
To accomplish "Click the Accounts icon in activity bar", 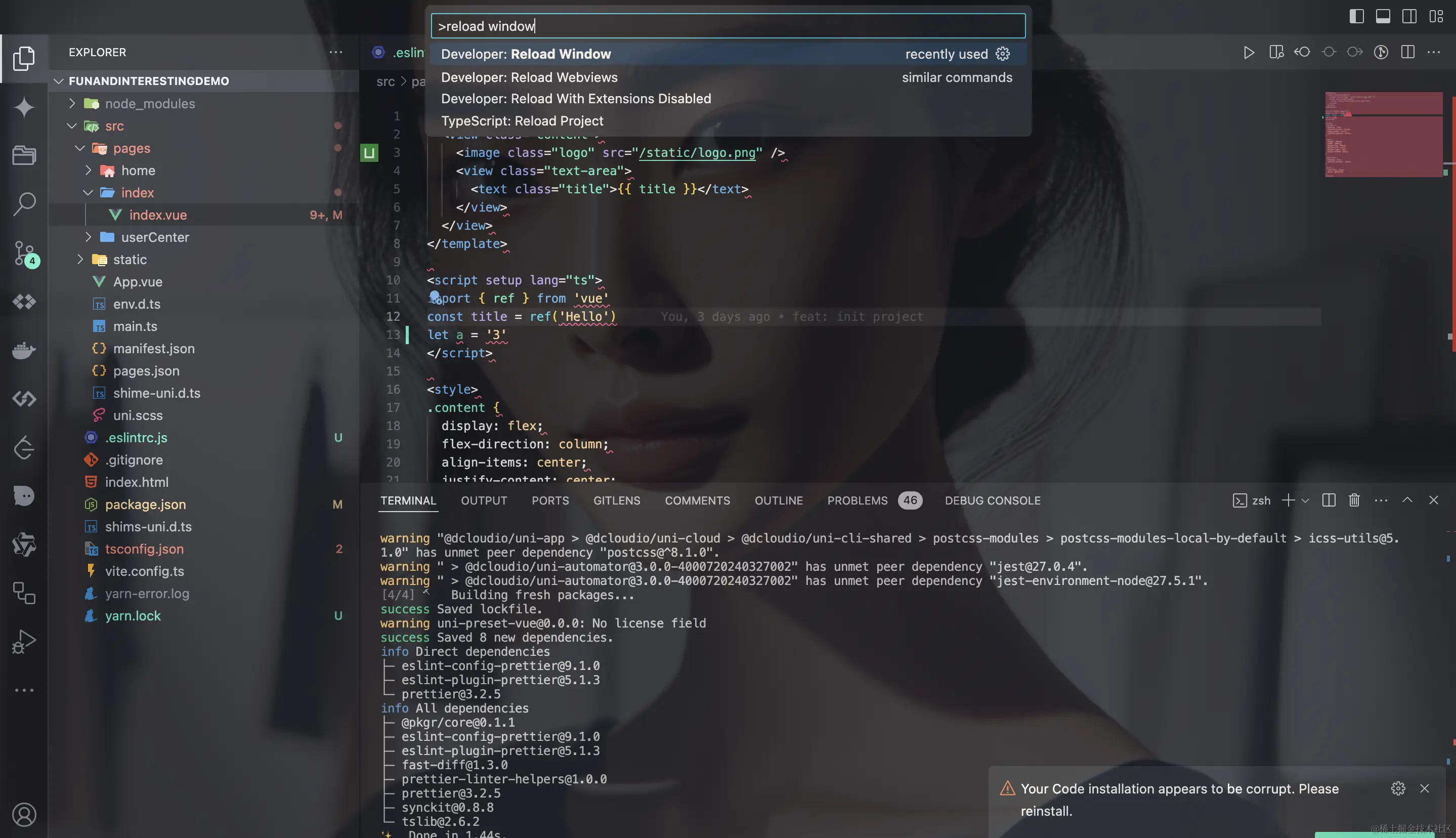I will [x=24, y=814].
